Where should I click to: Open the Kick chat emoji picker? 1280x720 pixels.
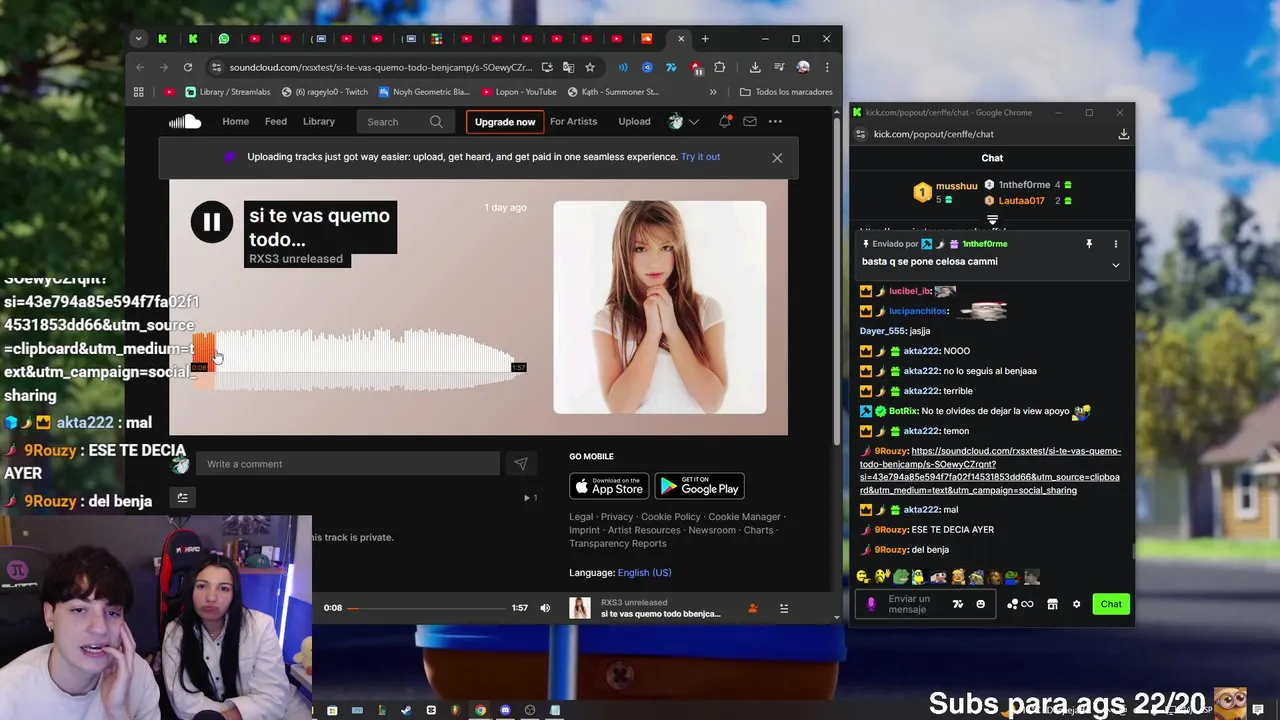(980, 604)
